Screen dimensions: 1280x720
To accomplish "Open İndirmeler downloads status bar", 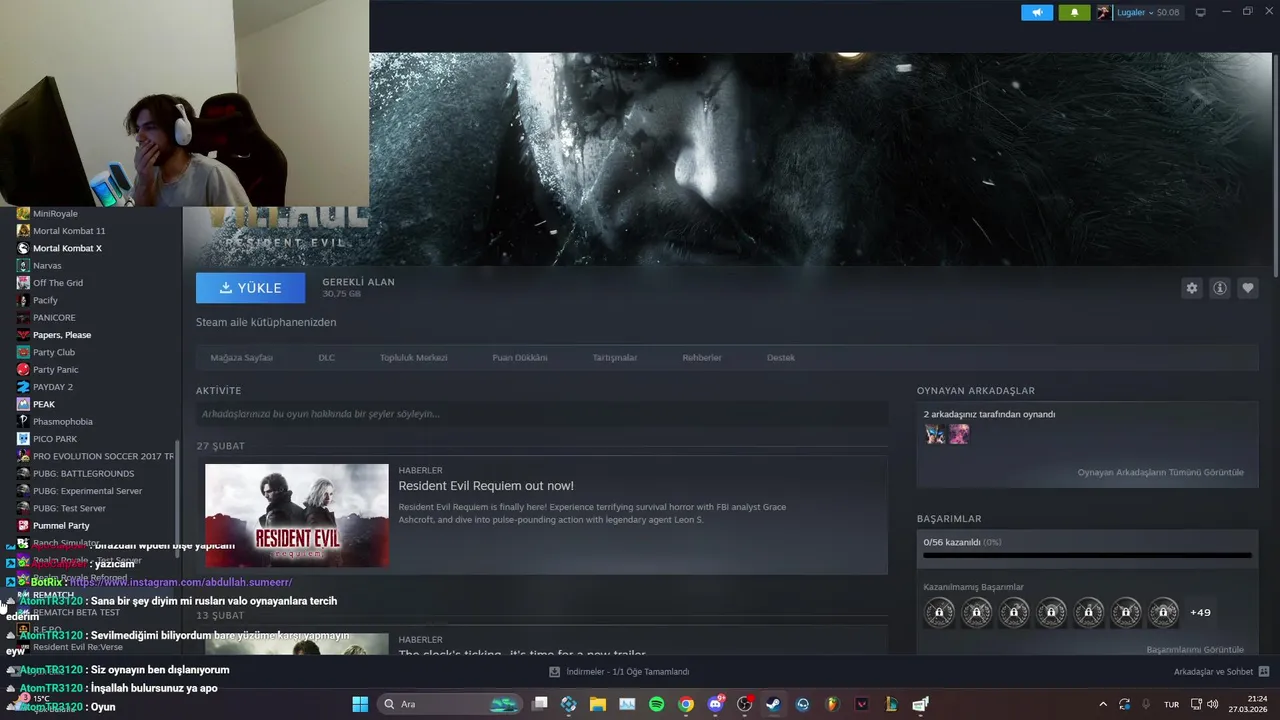I will pos(620,672).
